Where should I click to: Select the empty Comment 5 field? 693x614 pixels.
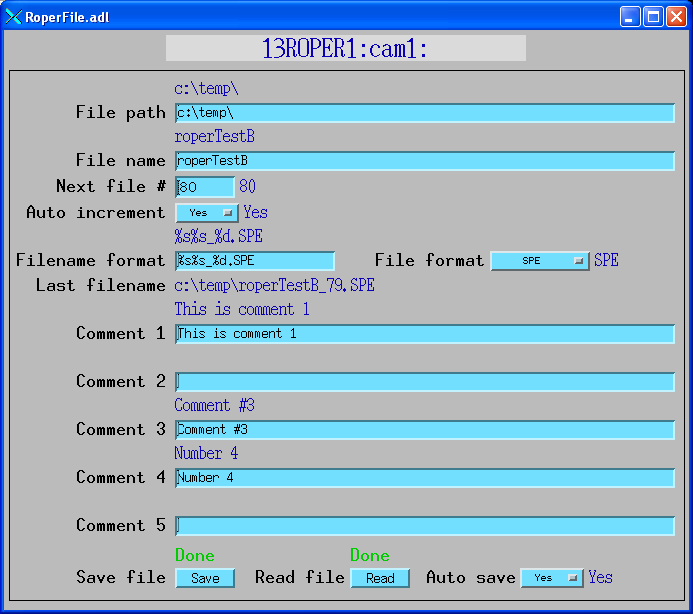tap(424, 526)
